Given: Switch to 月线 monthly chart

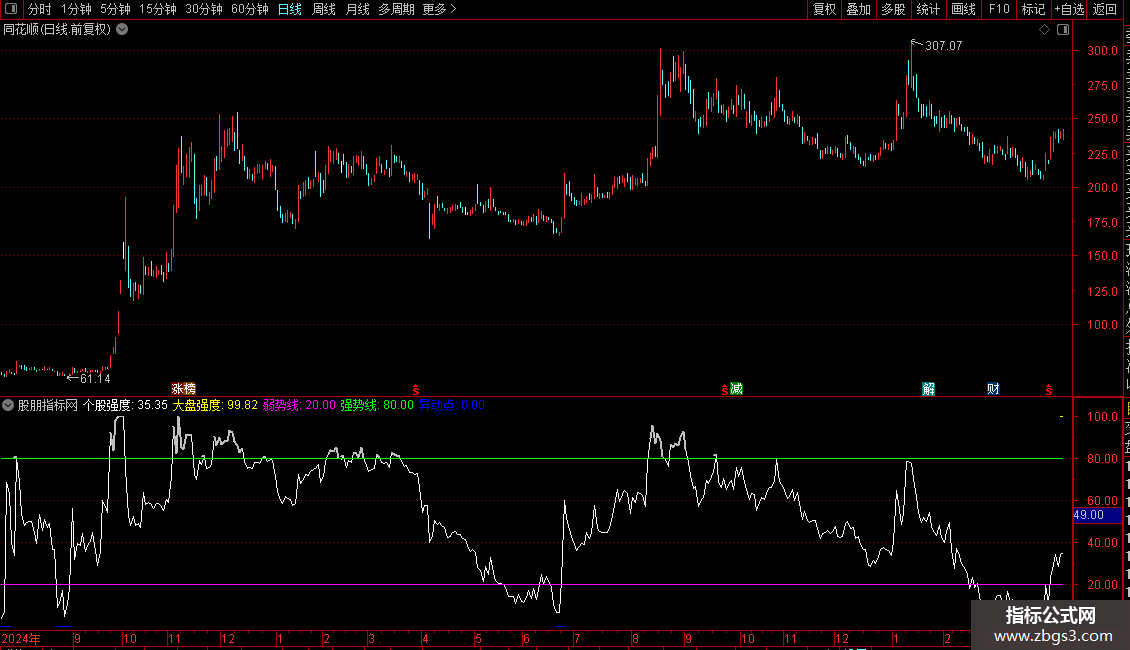Looking at the screenshot, I should click(357, 9).
